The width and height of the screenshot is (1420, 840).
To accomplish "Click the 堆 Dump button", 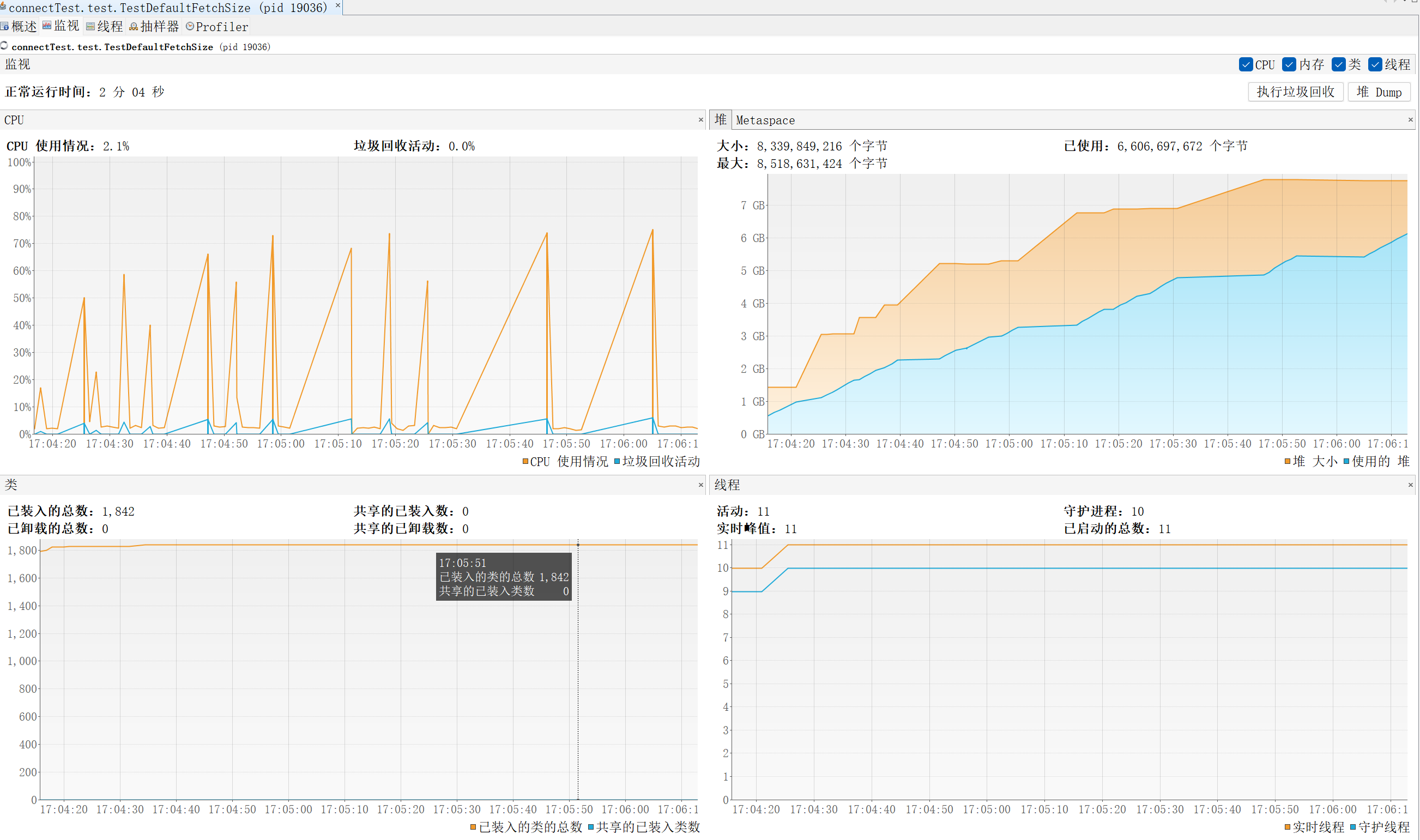I will [1378, 92].
